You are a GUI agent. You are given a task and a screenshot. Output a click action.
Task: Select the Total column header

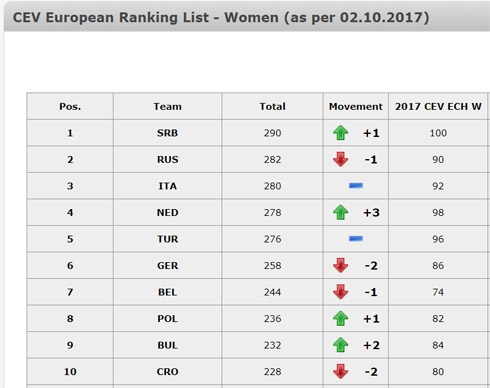pyautogui.click(x=272, y=106)
